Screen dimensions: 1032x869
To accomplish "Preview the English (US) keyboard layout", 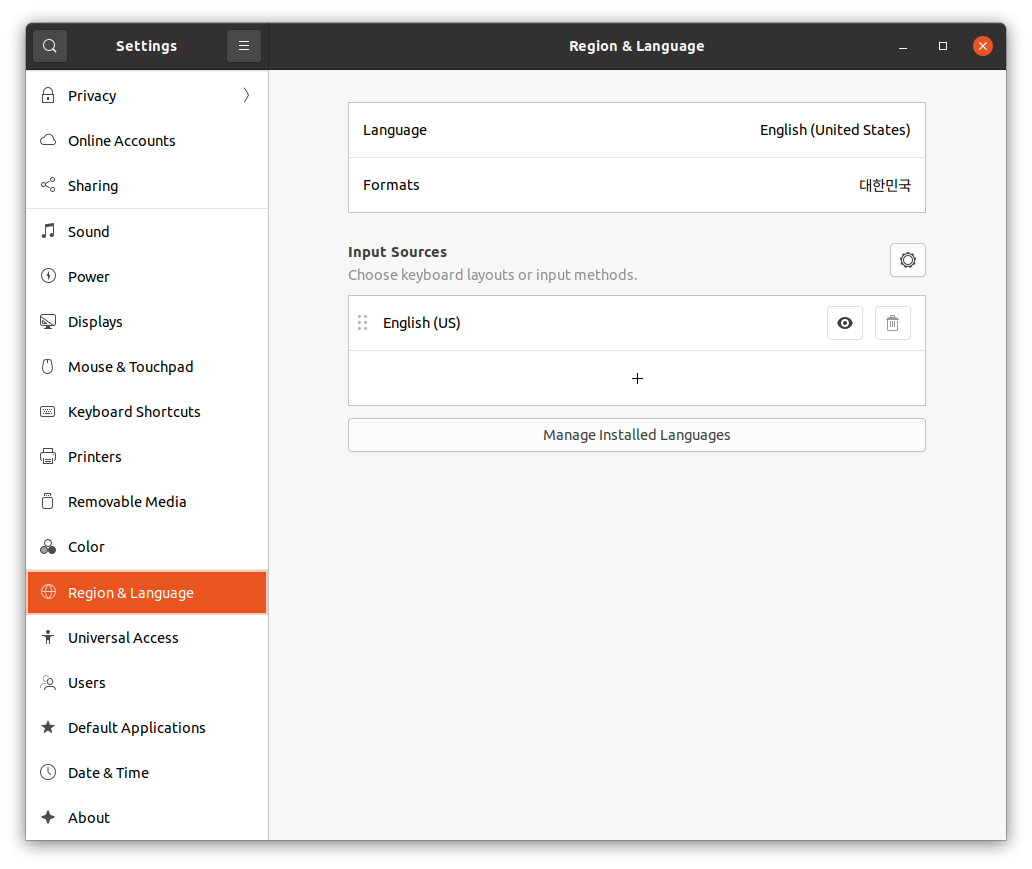I will pos(845,323).
